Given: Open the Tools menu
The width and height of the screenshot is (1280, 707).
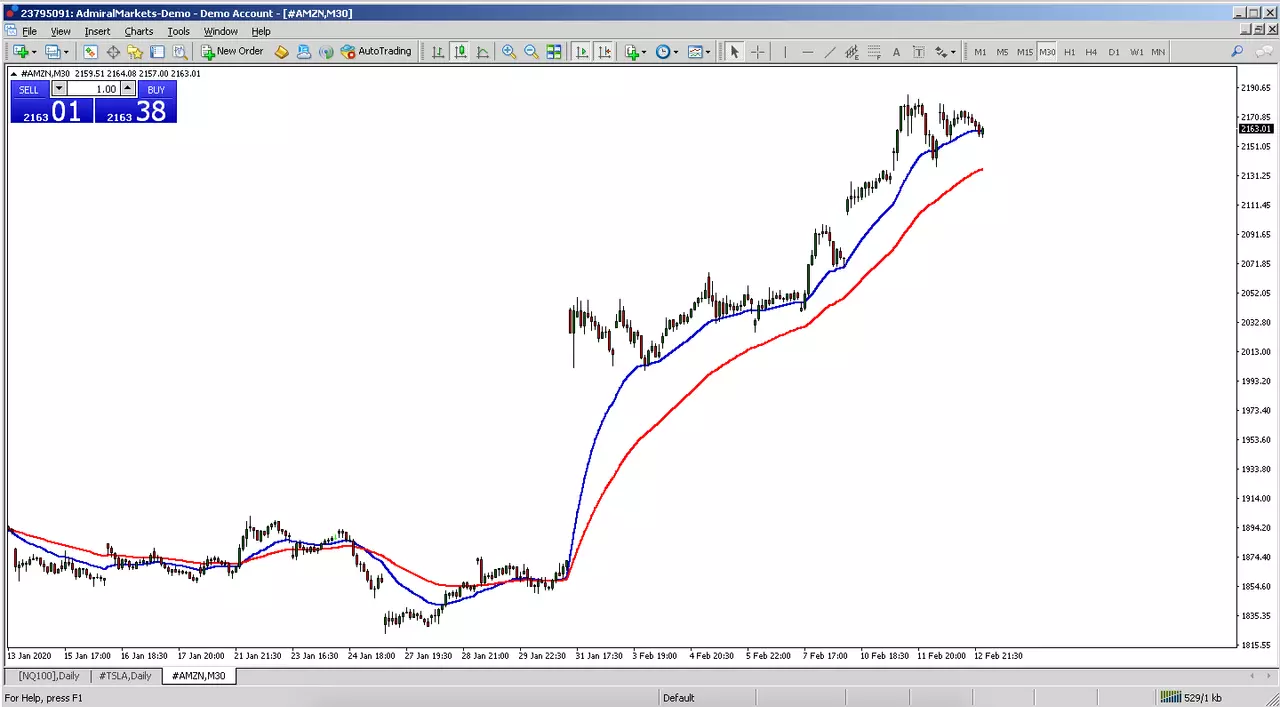Looking at the screenshot, I should (x=179, y=31).
